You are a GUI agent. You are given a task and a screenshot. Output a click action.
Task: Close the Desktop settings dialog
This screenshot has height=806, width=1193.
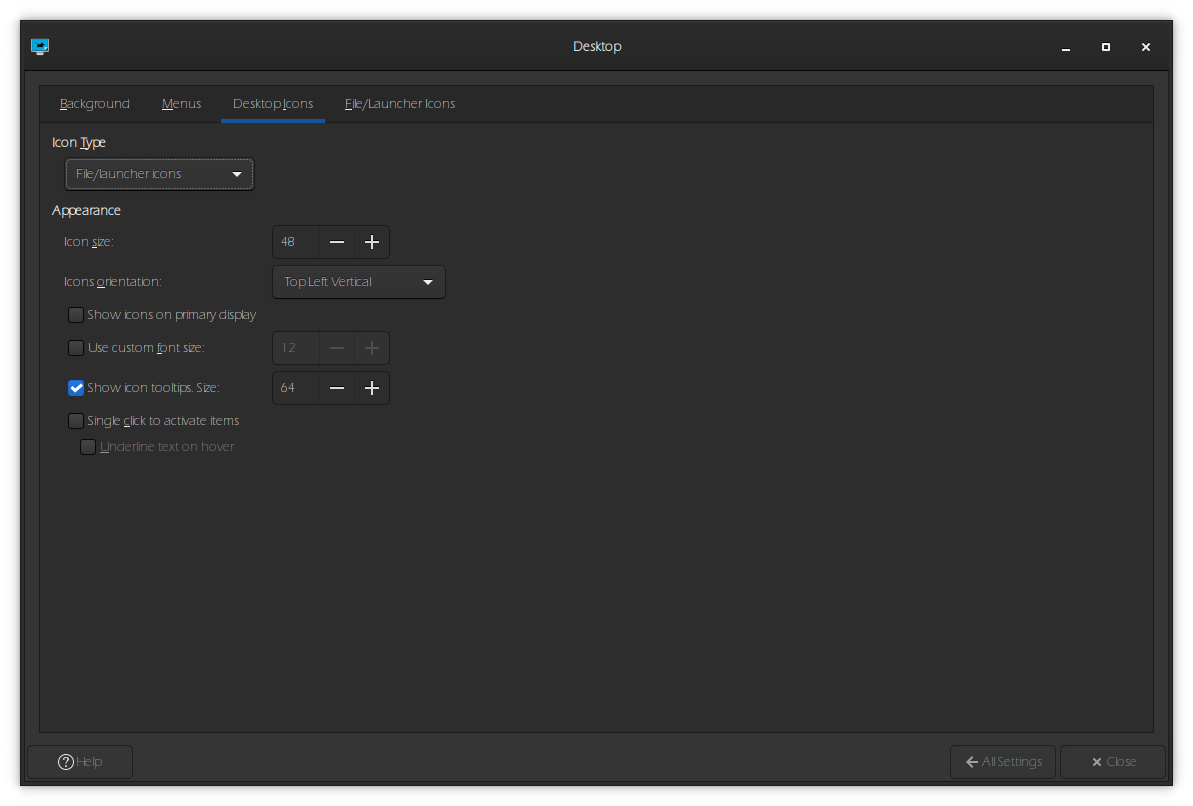pyautogui.click(x=1112, y=762)
